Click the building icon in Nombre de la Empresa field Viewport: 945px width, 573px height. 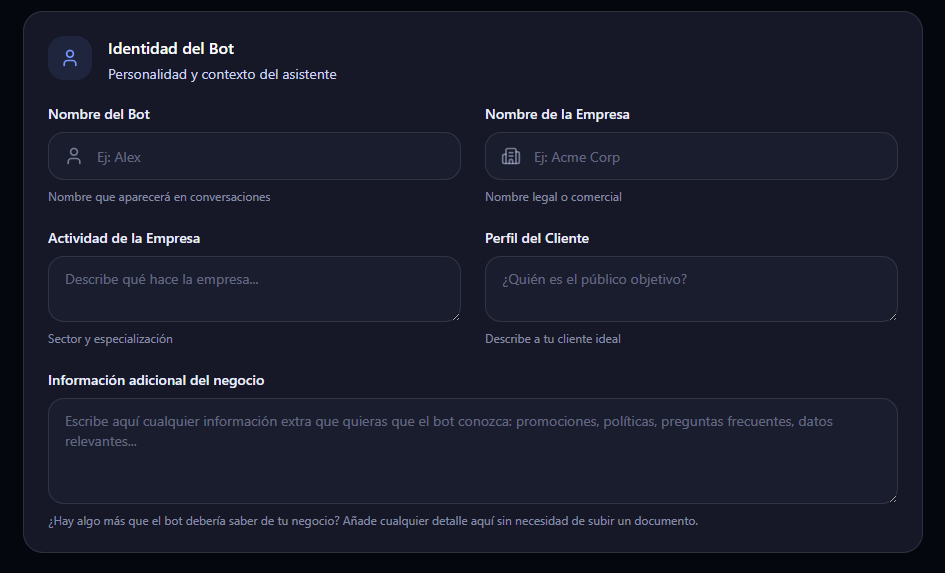511,157
